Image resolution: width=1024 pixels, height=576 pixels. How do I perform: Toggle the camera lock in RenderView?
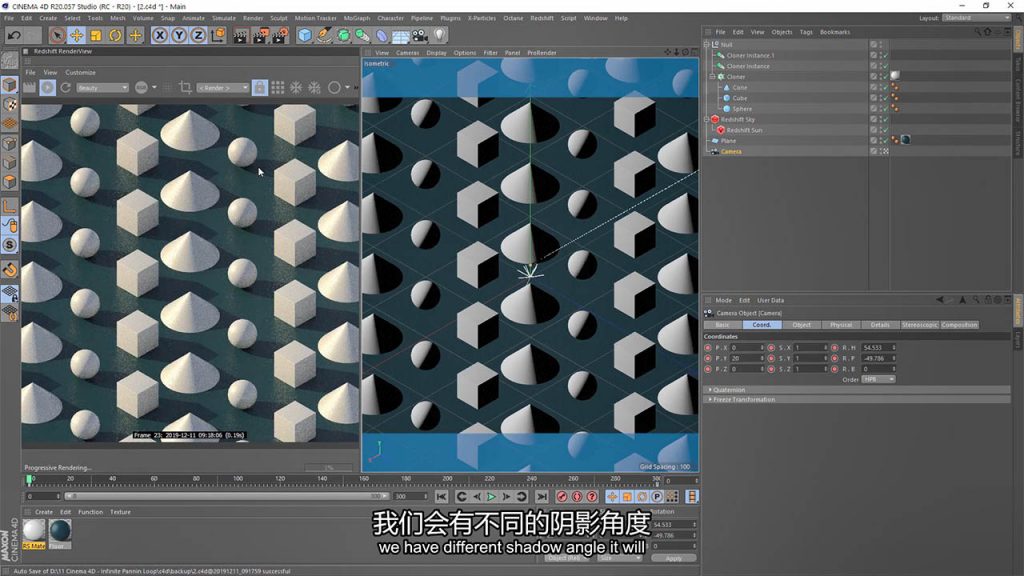[259, 88]
